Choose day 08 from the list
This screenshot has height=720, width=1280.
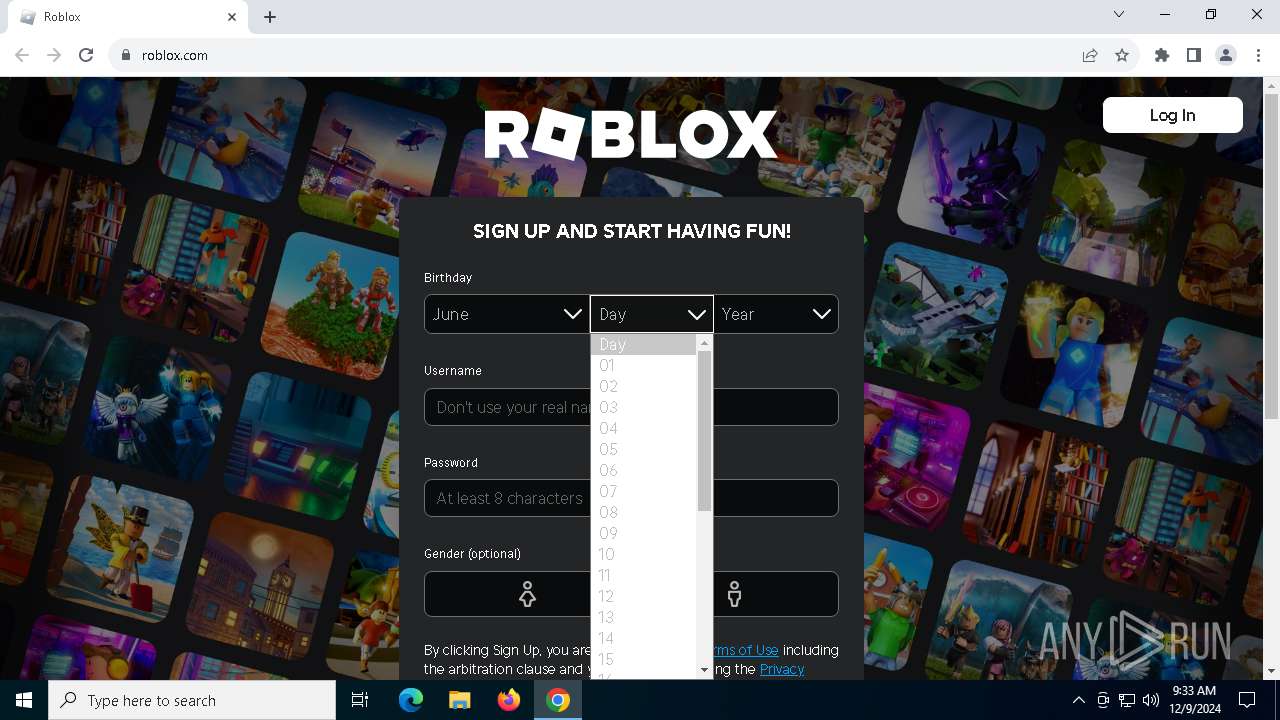pos(643,512)
